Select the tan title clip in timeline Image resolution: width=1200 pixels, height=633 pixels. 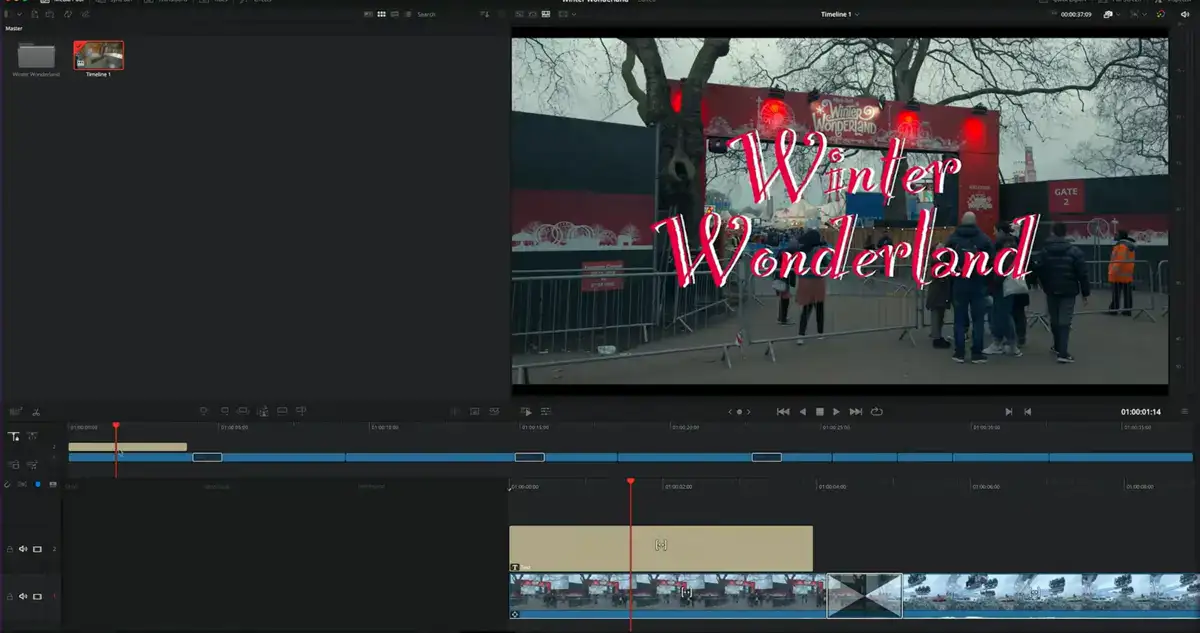pyautogui.click(x=661, y=548)
